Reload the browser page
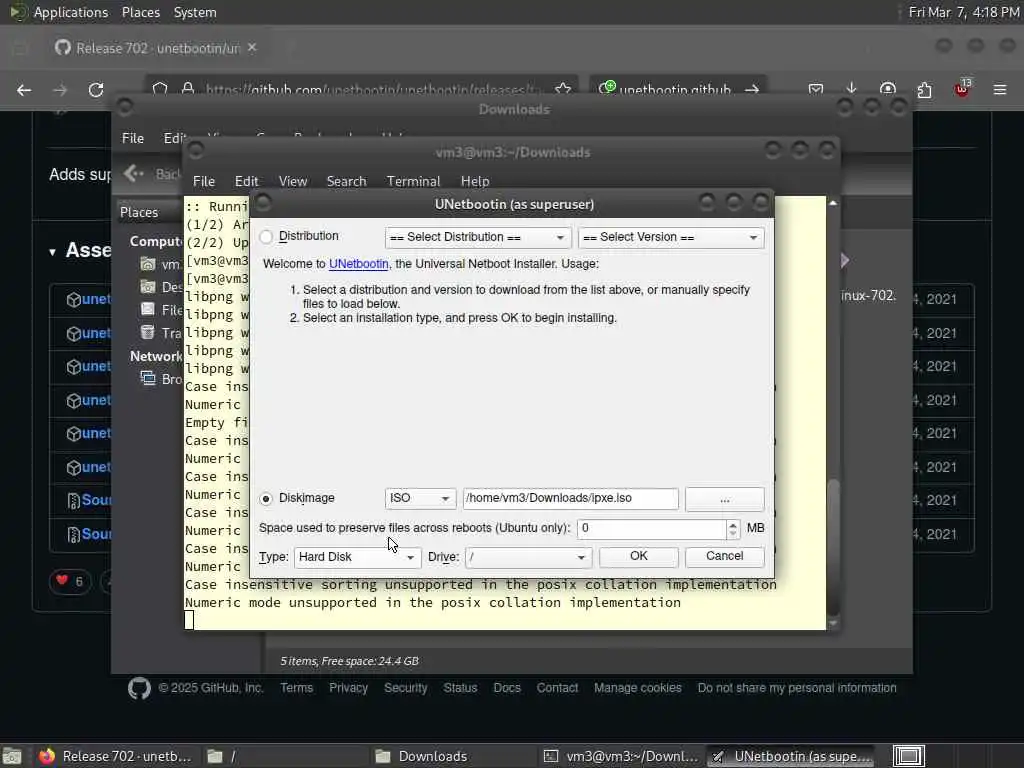Viewport: 1024px width, 768px height. pyautogui.click(x=96, y=90)
